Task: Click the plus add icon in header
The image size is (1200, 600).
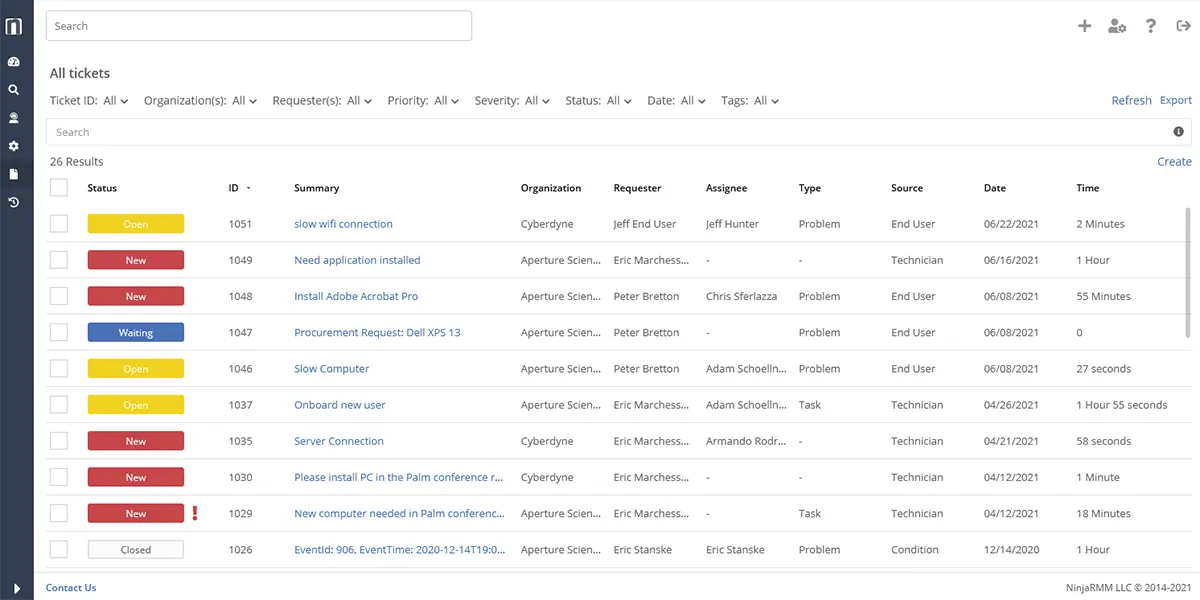Action: (1084, 26)
